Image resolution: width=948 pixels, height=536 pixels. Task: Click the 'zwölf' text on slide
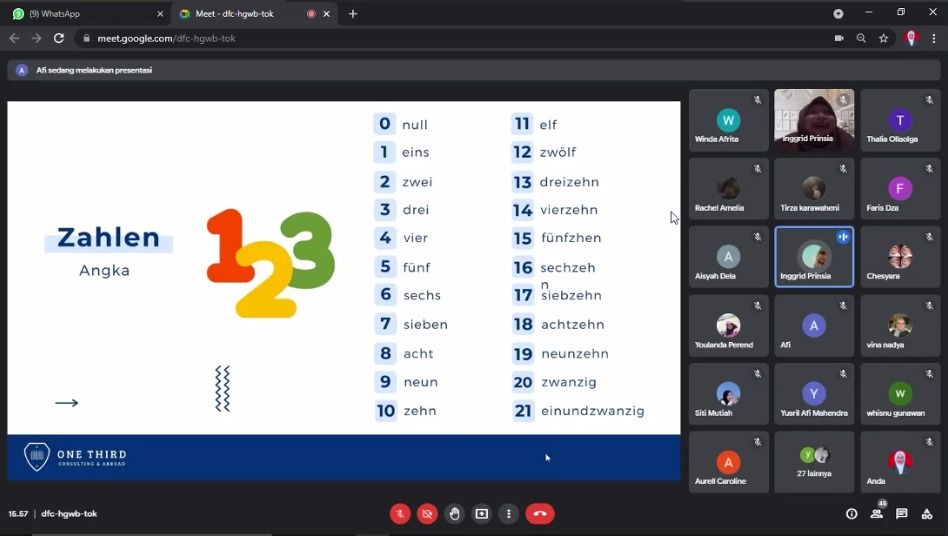coord(557,152)
